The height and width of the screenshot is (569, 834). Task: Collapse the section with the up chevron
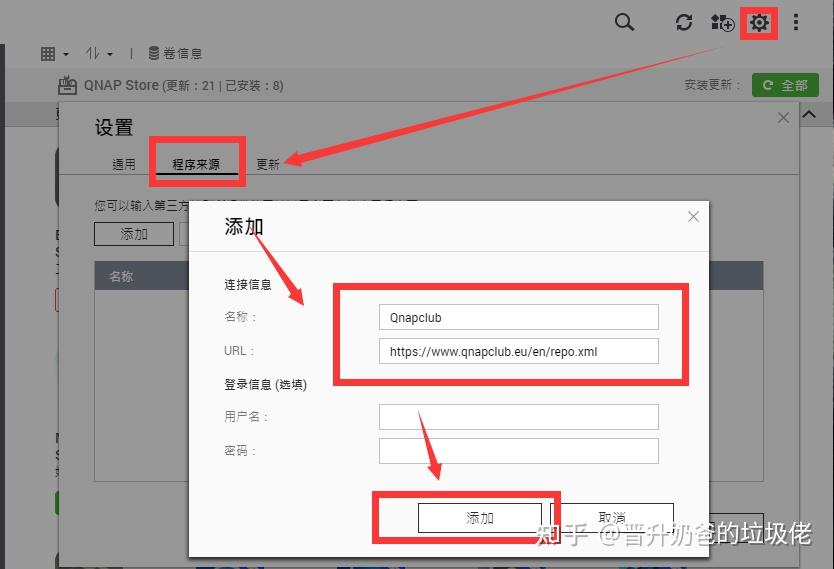[809, 115]
